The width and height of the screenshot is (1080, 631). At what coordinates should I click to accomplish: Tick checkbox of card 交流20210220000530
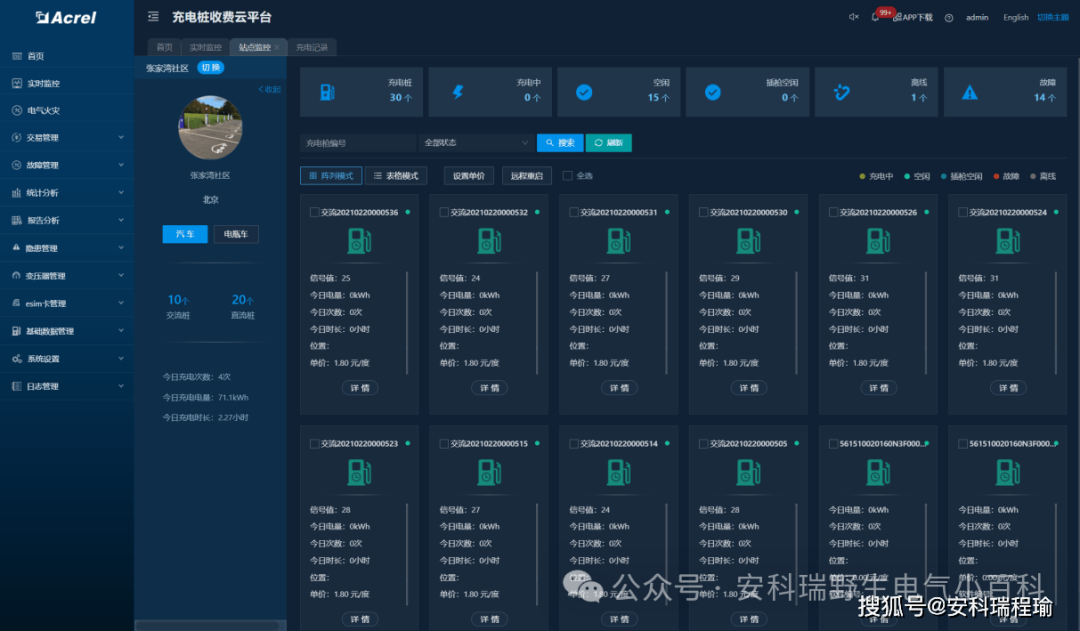[x=703, y=212]
